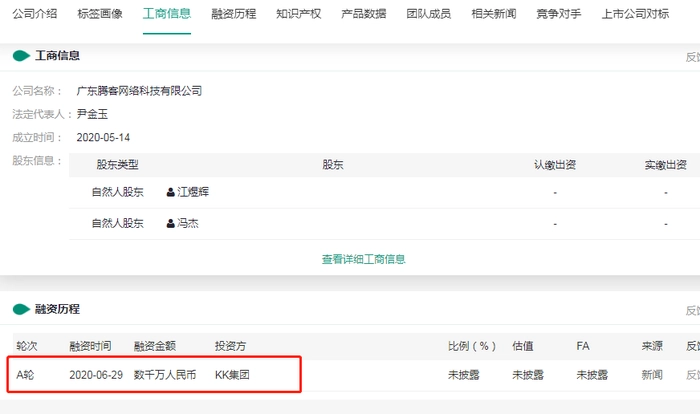700x414 pixels.
Task: Click the 查看详细工商信息 link
Action: pyautogui.click(x=363, y=259)
